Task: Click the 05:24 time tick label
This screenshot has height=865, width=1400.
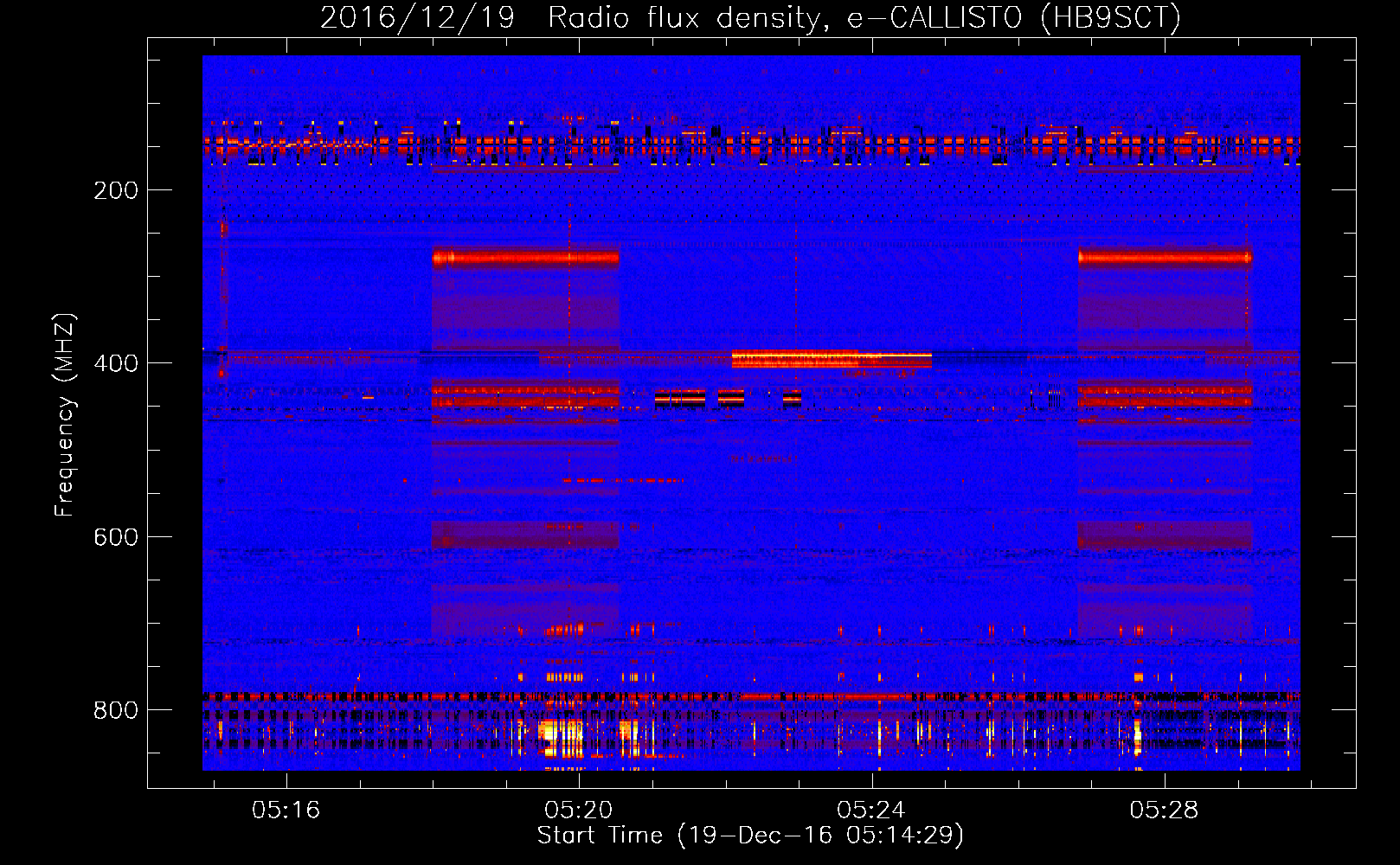Action: point(871,810)
